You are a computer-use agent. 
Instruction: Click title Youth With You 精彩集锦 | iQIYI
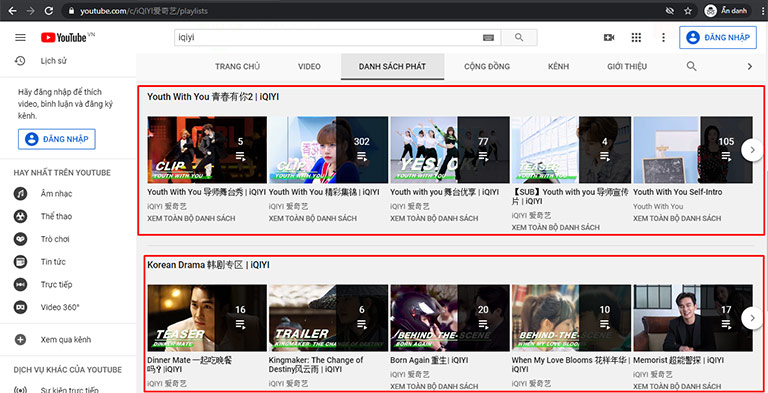click(324, 192)
